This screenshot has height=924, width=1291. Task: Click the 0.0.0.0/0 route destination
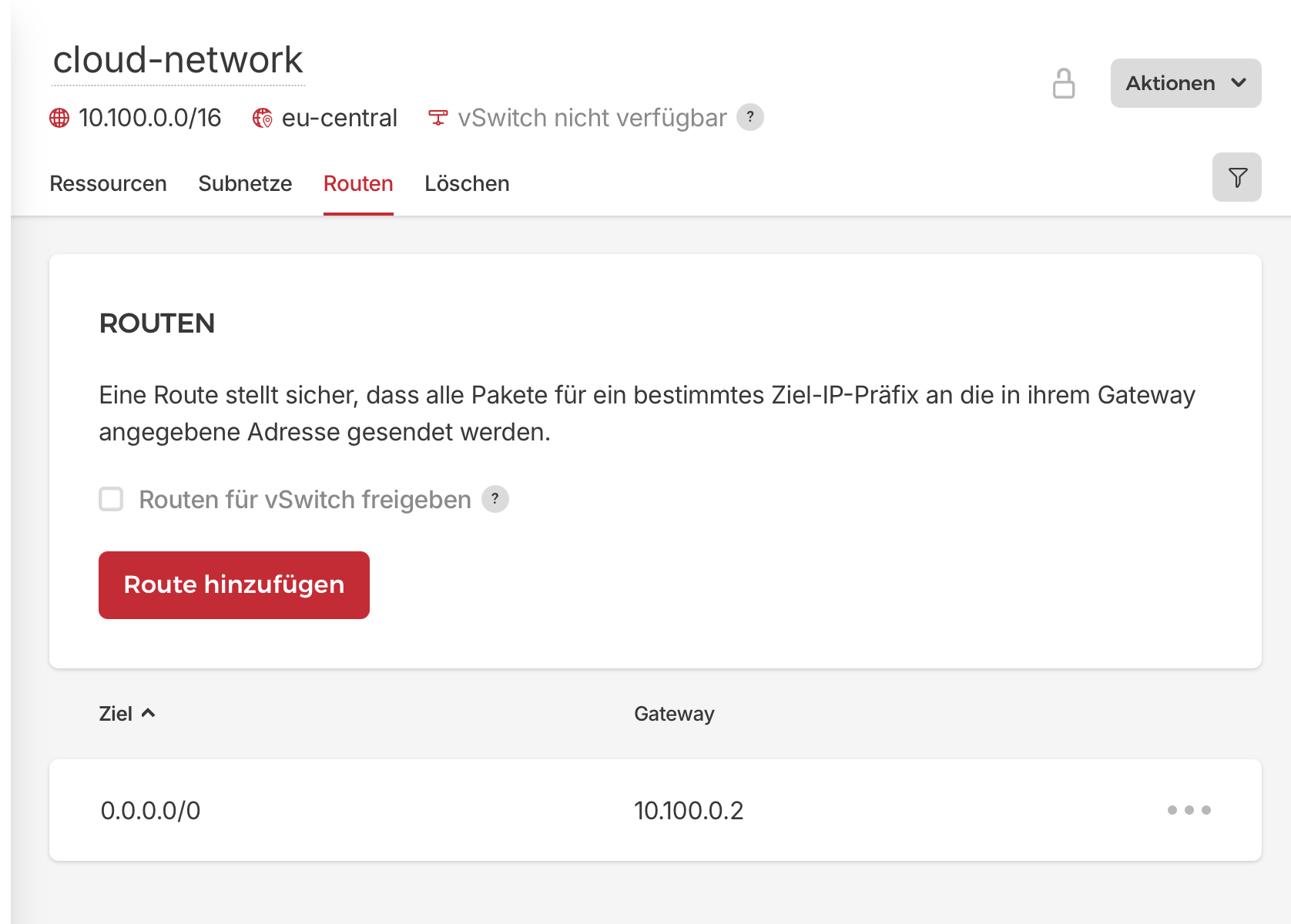[x=150, y=811]
